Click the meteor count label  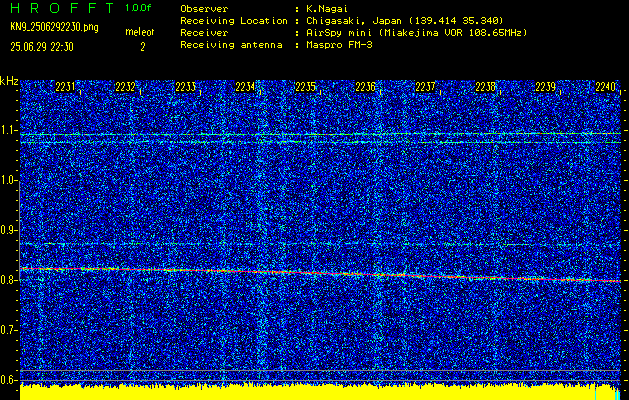click(x=140, y=32)
